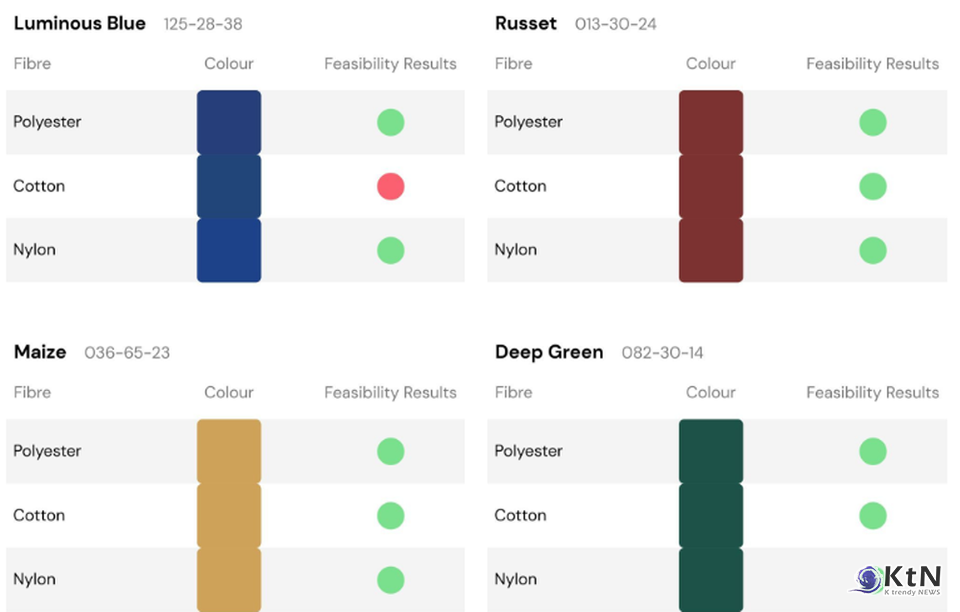This screenshot has height=612, width=960.
Task: Click the green feasibility dot for Luminous Blue Nylon
Action: tap(390, 250)
